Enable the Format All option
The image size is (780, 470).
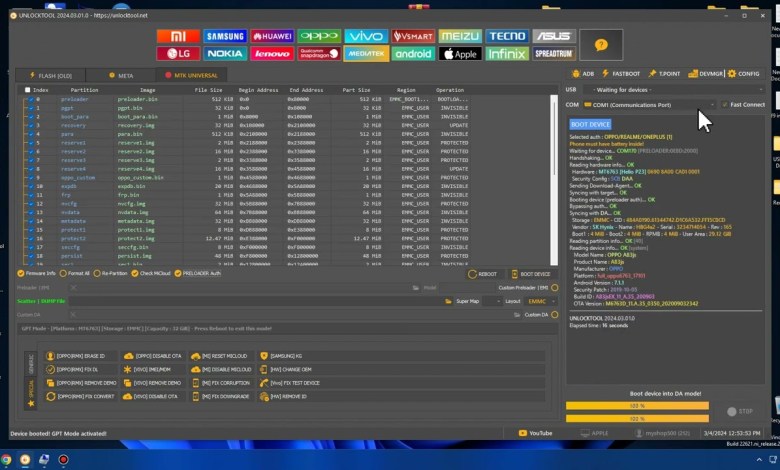pyautogui.click(x=75, y=274)
